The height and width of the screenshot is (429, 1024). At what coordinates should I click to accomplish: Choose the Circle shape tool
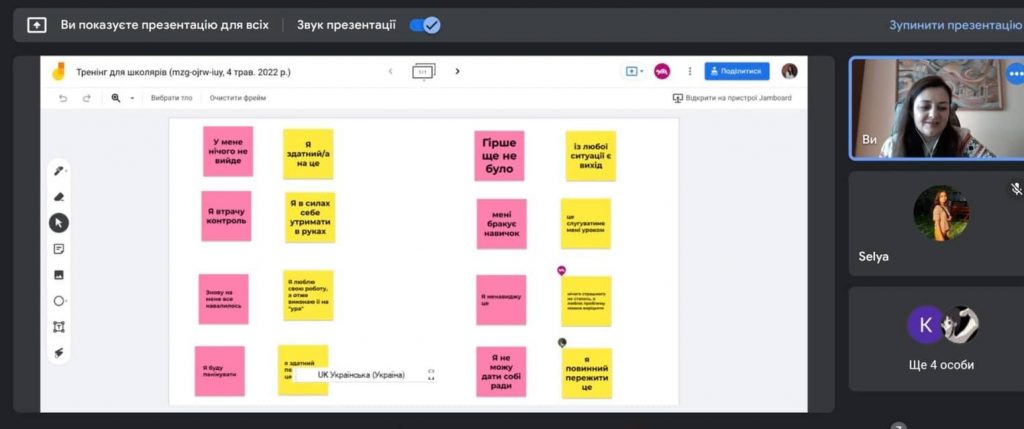click(59, 301)
